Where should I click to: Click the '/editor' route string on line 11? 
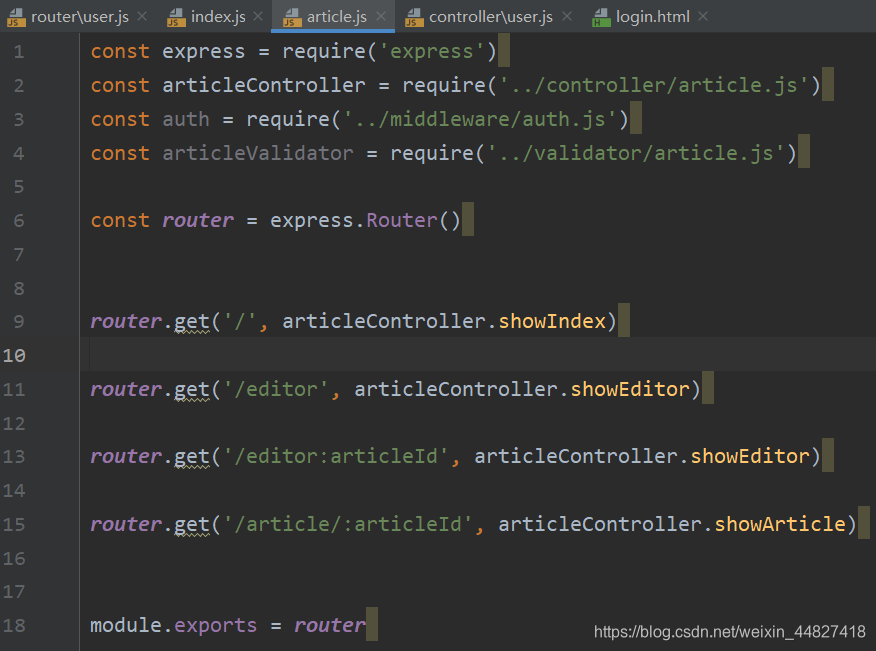tap(276, 389)
